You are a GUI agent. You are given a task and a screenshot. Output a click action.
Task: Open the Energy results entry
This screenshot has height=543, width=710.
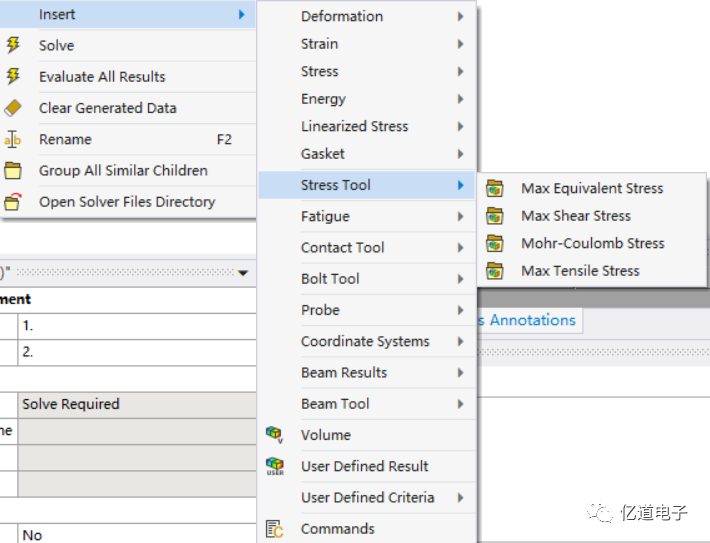pos(367,99)
